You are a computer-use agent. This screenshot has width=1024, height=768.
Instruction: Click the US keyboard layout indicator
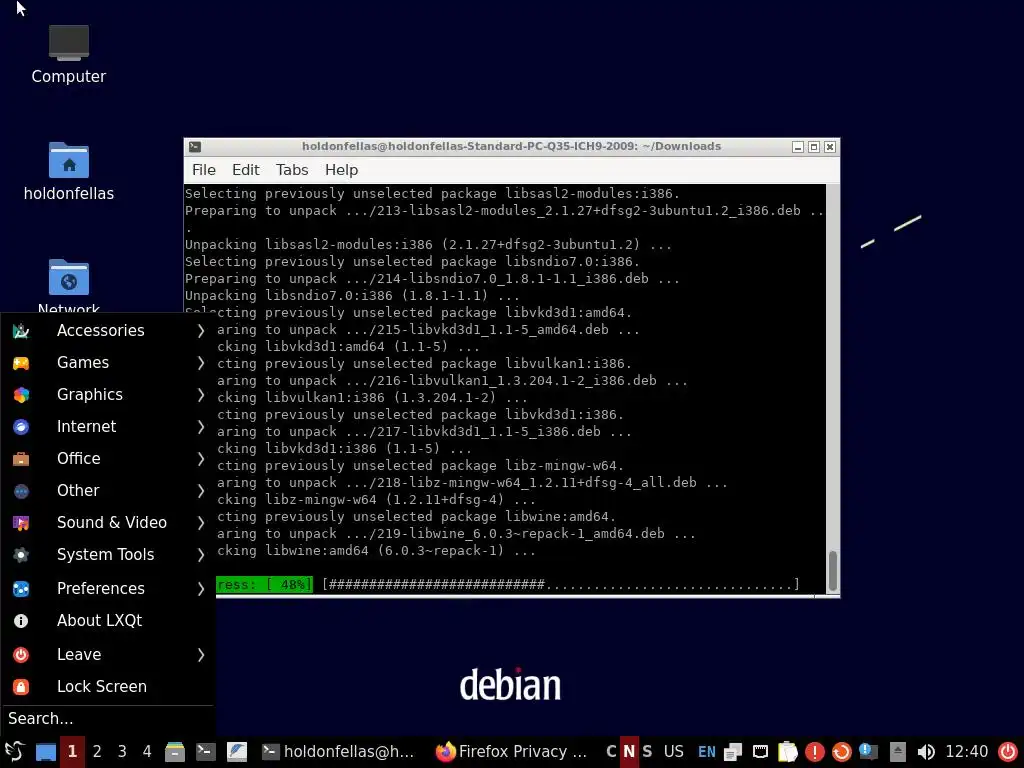click(673, 752)
